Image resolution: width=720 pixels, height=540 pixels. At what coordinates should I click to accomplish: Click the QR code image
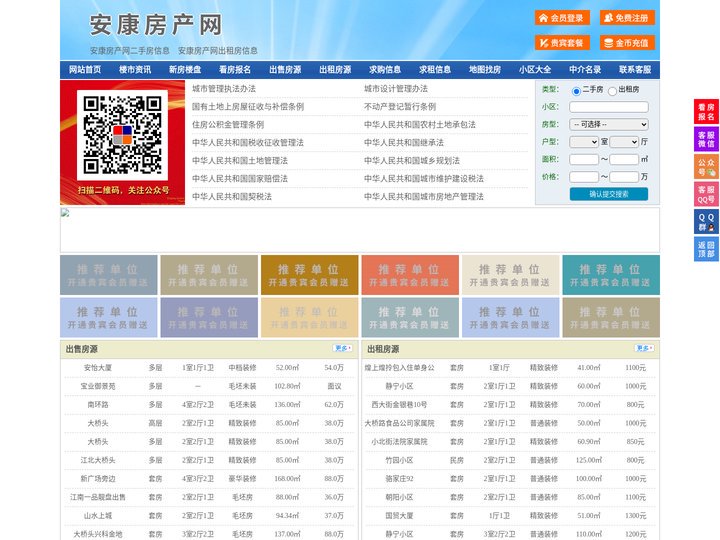tap(122, 135)
